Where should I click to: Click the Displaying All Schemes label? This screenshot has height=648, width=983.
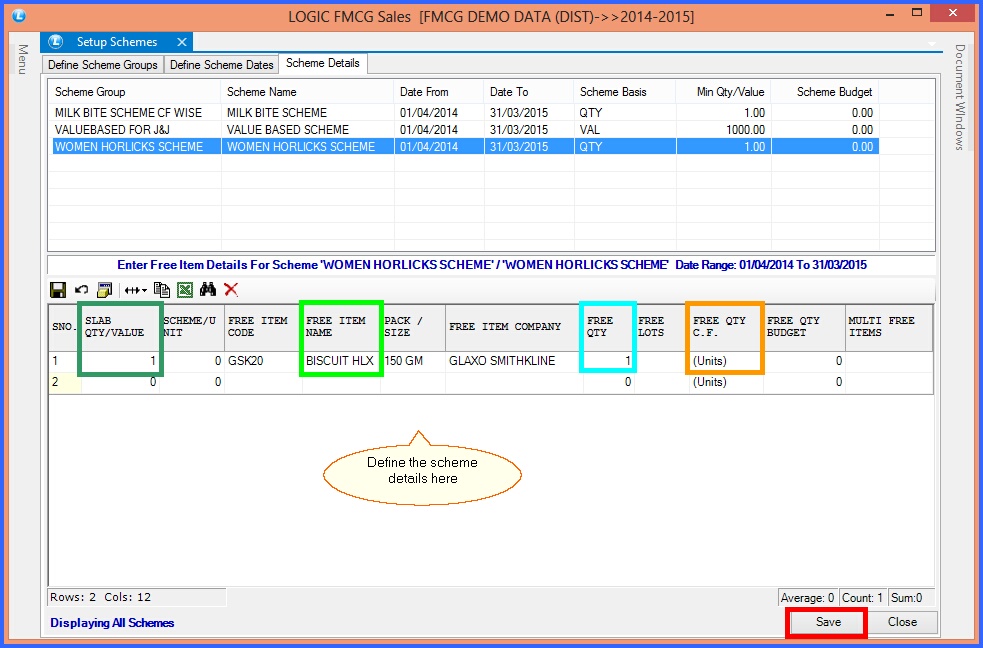[x=112, y=623]
